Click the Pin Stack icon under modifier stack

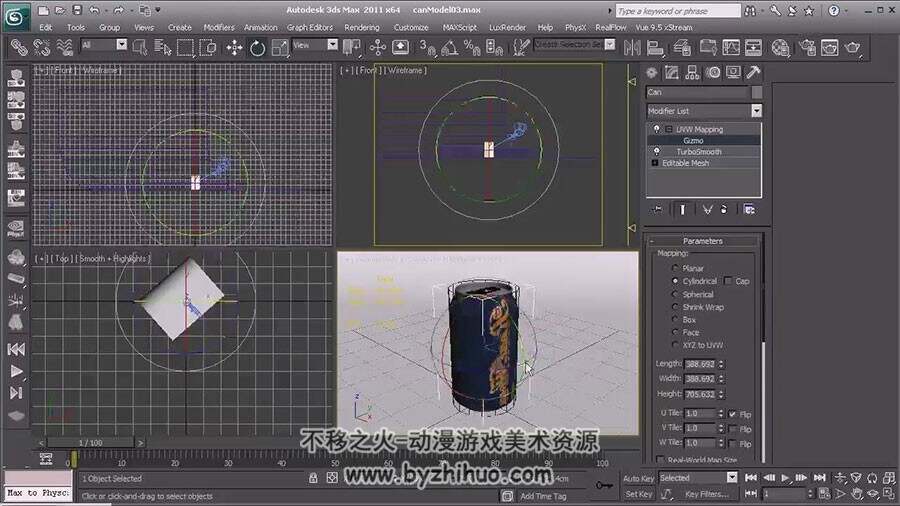click(x=657, y=209)
